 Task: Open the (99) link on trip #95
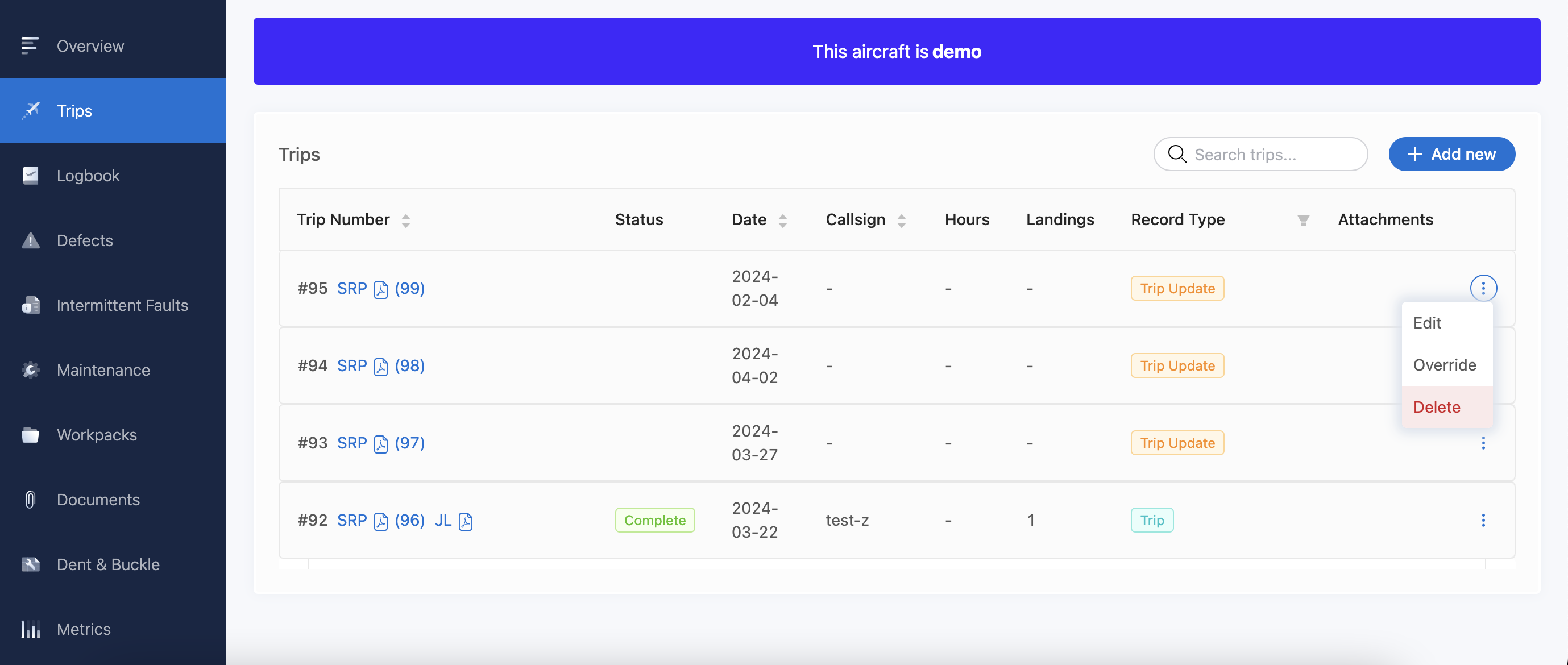click(x=410, y=288)
